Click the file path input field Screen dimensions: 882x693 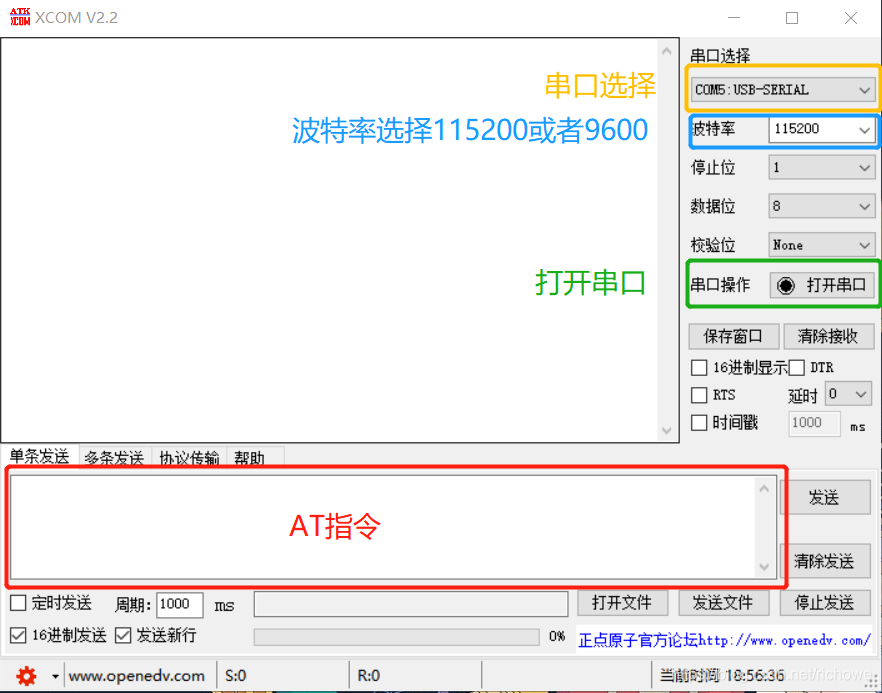pos(411,604)
